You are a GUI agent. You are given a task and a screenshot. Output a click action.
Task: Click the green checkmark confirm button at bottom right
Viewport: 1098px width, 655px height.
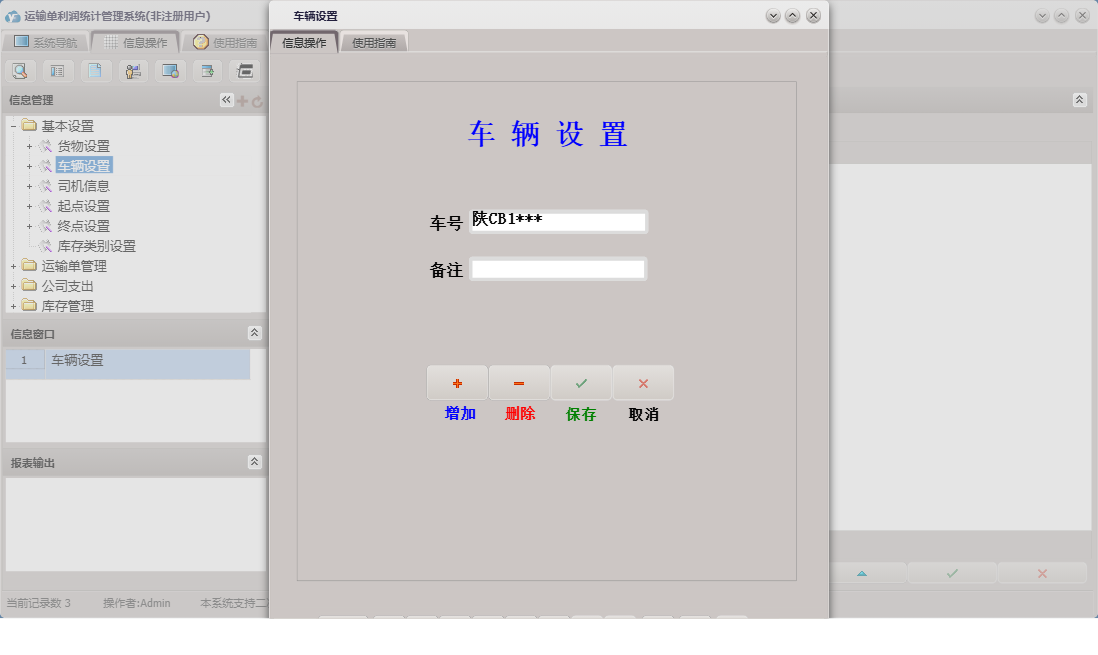[x=950, y=573]
